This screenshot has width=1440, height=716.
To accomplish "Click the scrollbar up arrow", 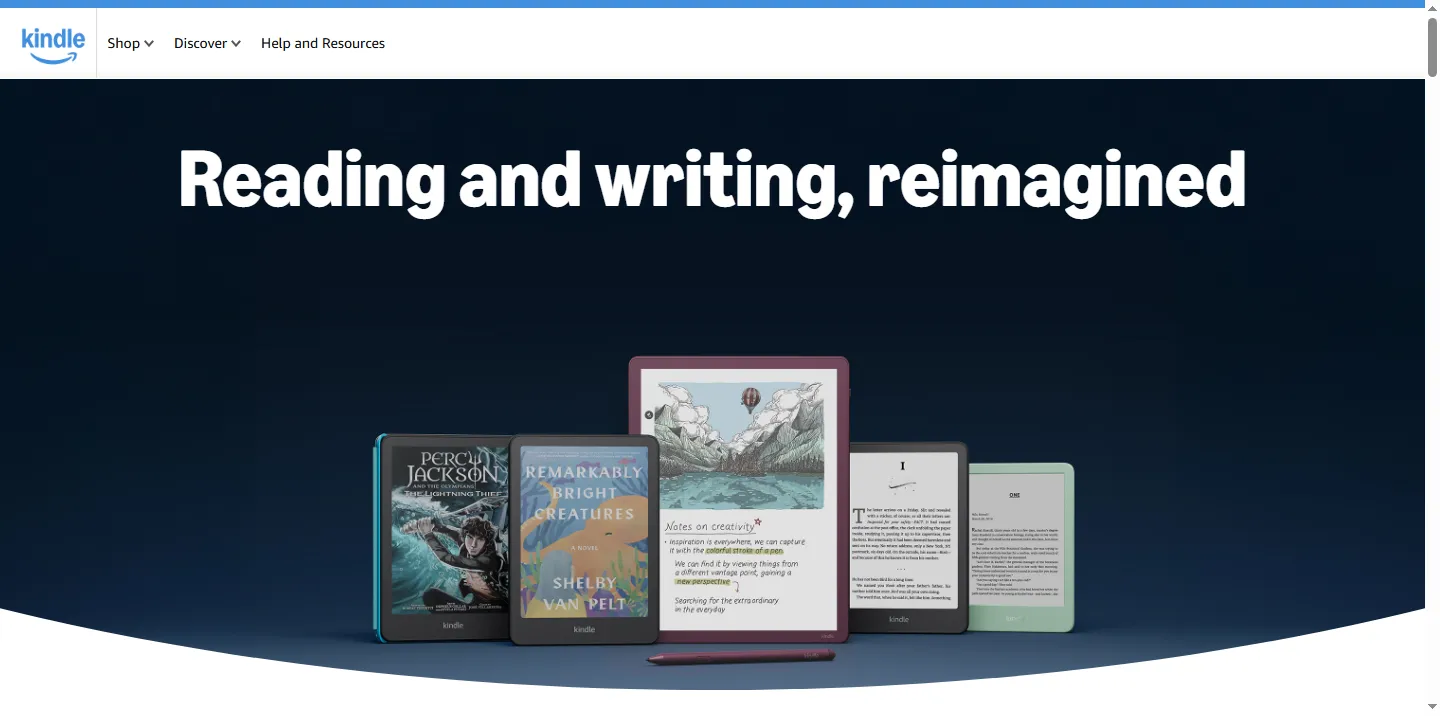I will [x=1432, y=7].
